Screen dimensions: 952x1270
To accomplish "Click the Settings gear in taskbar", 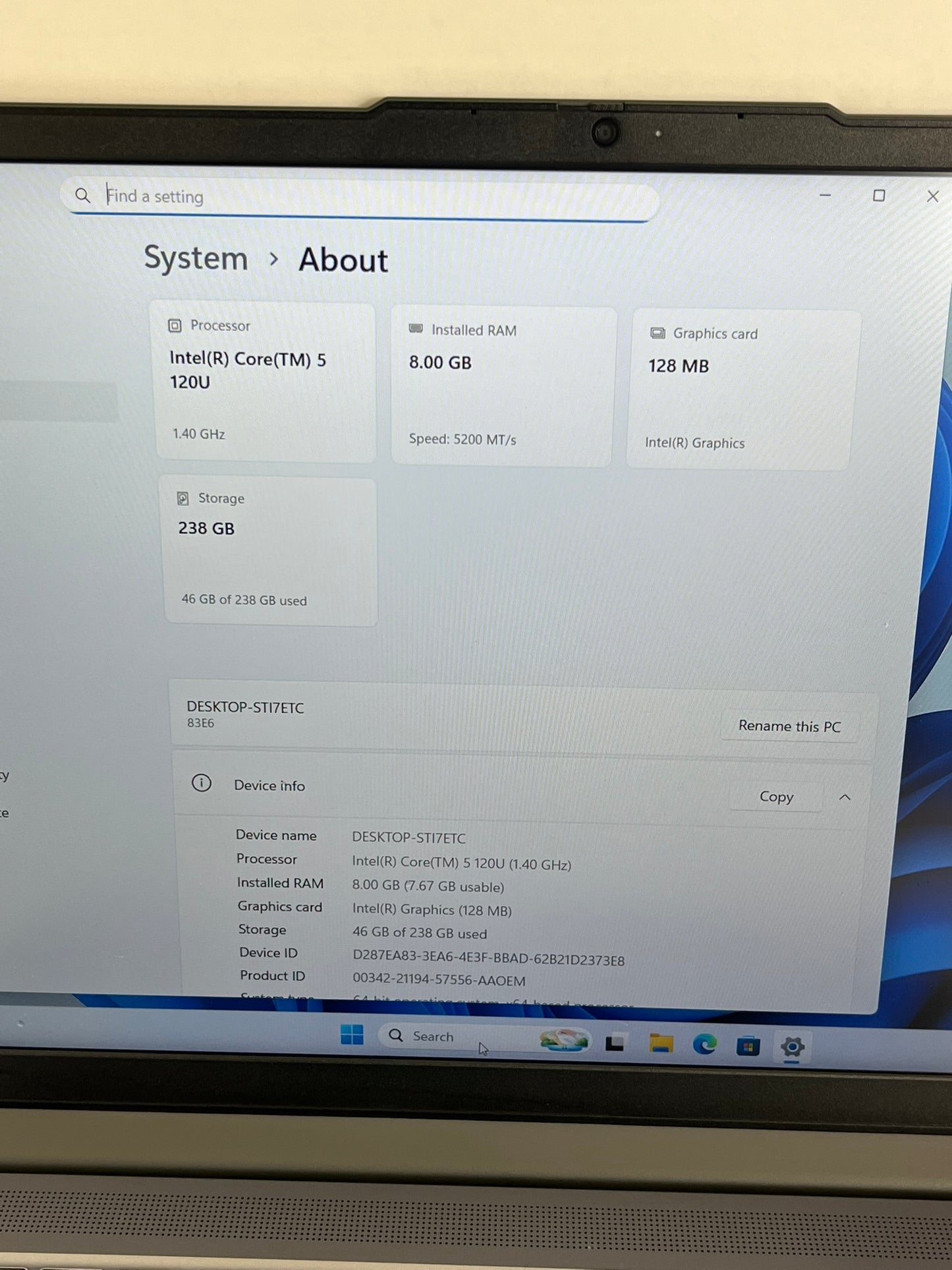I will (x=792, y=1047).
